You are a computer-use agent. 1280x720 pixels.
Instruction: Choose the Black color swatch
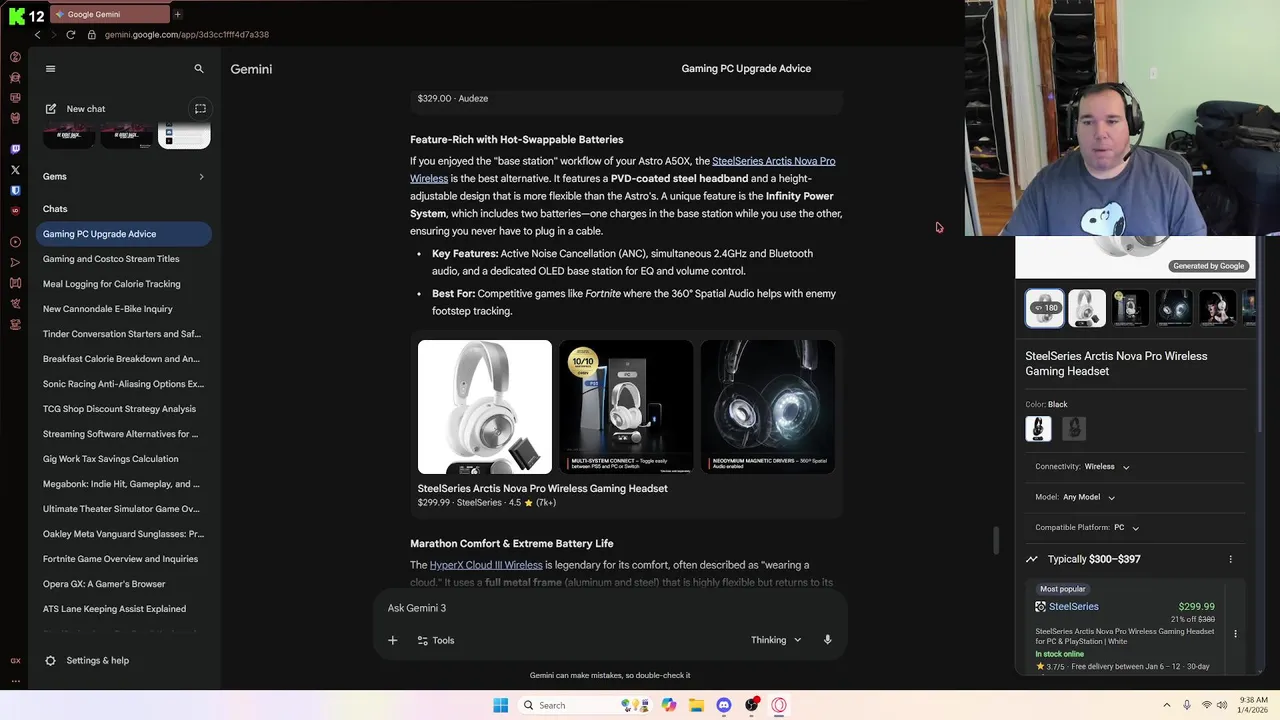click(1038, 428)
